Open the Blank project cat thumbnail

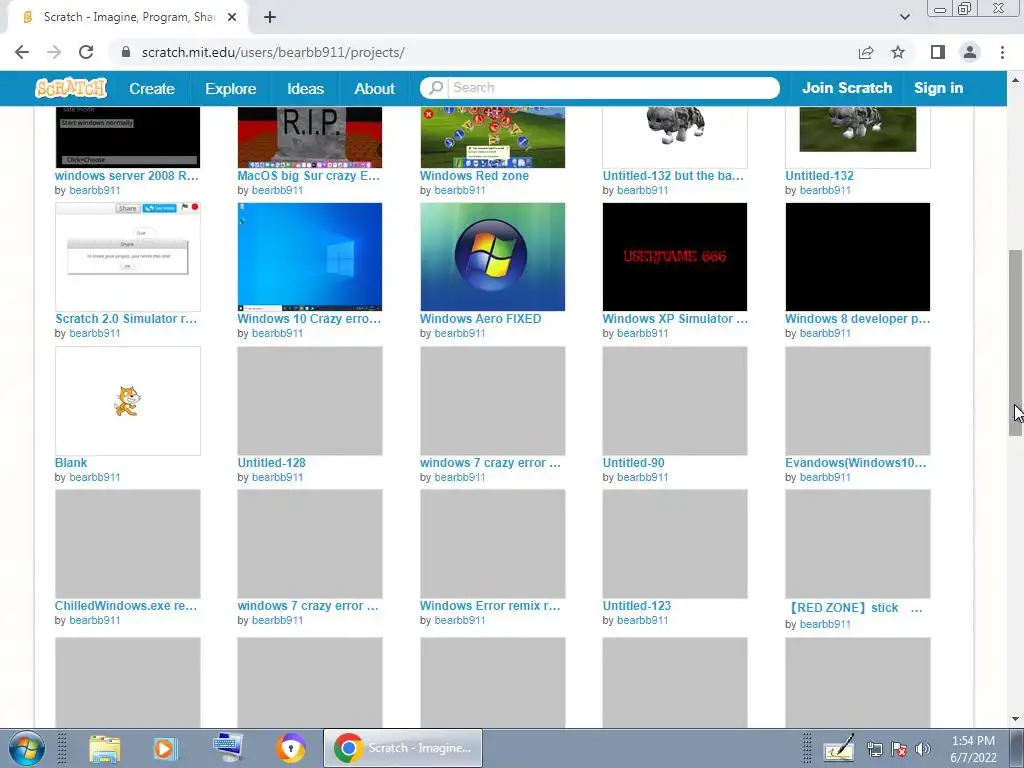128,401
